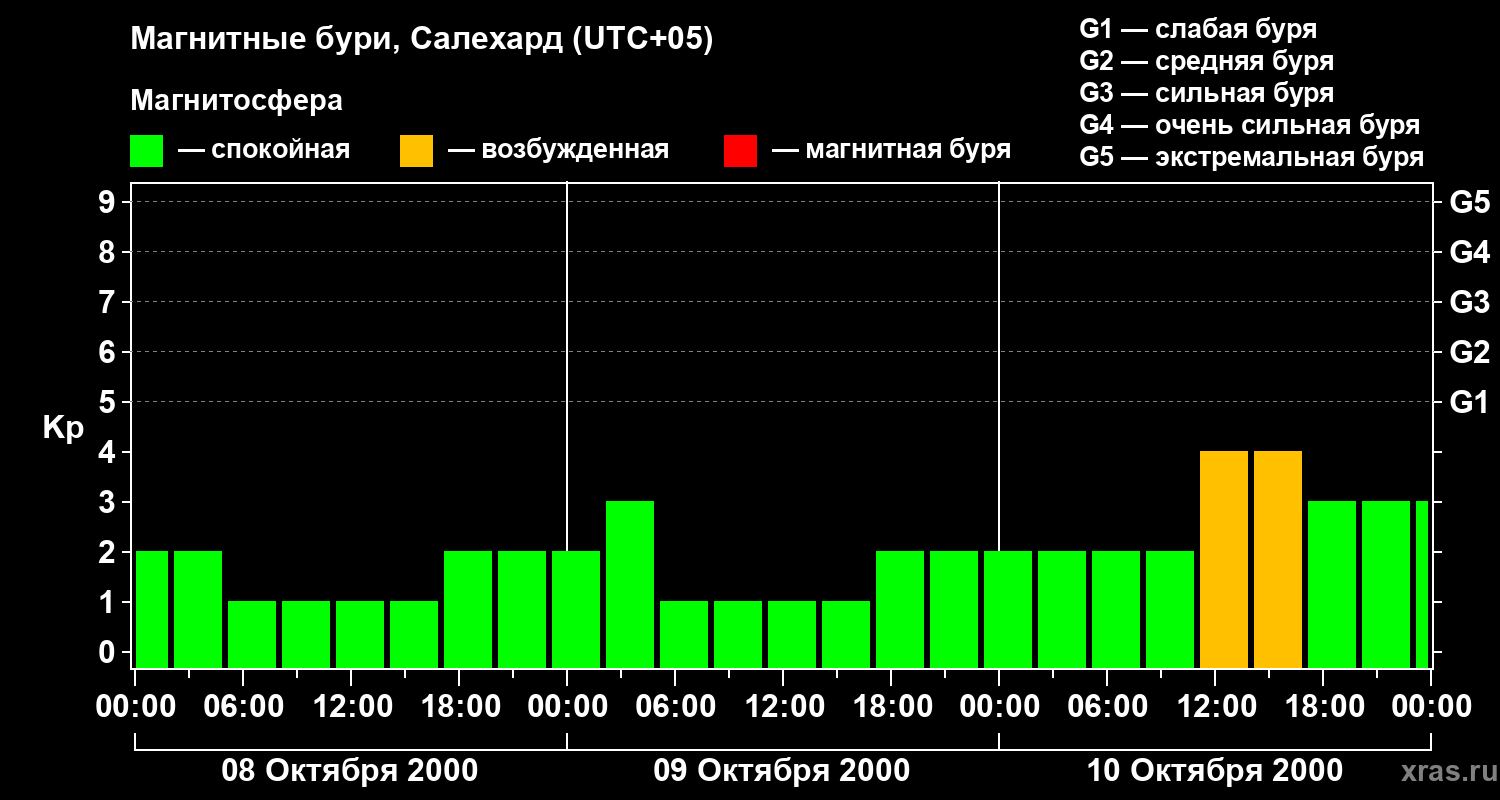This screenshot has height=800, width=1500.
Task: Click '12:00' tick label for 10 October
Action: [1215, 707]
